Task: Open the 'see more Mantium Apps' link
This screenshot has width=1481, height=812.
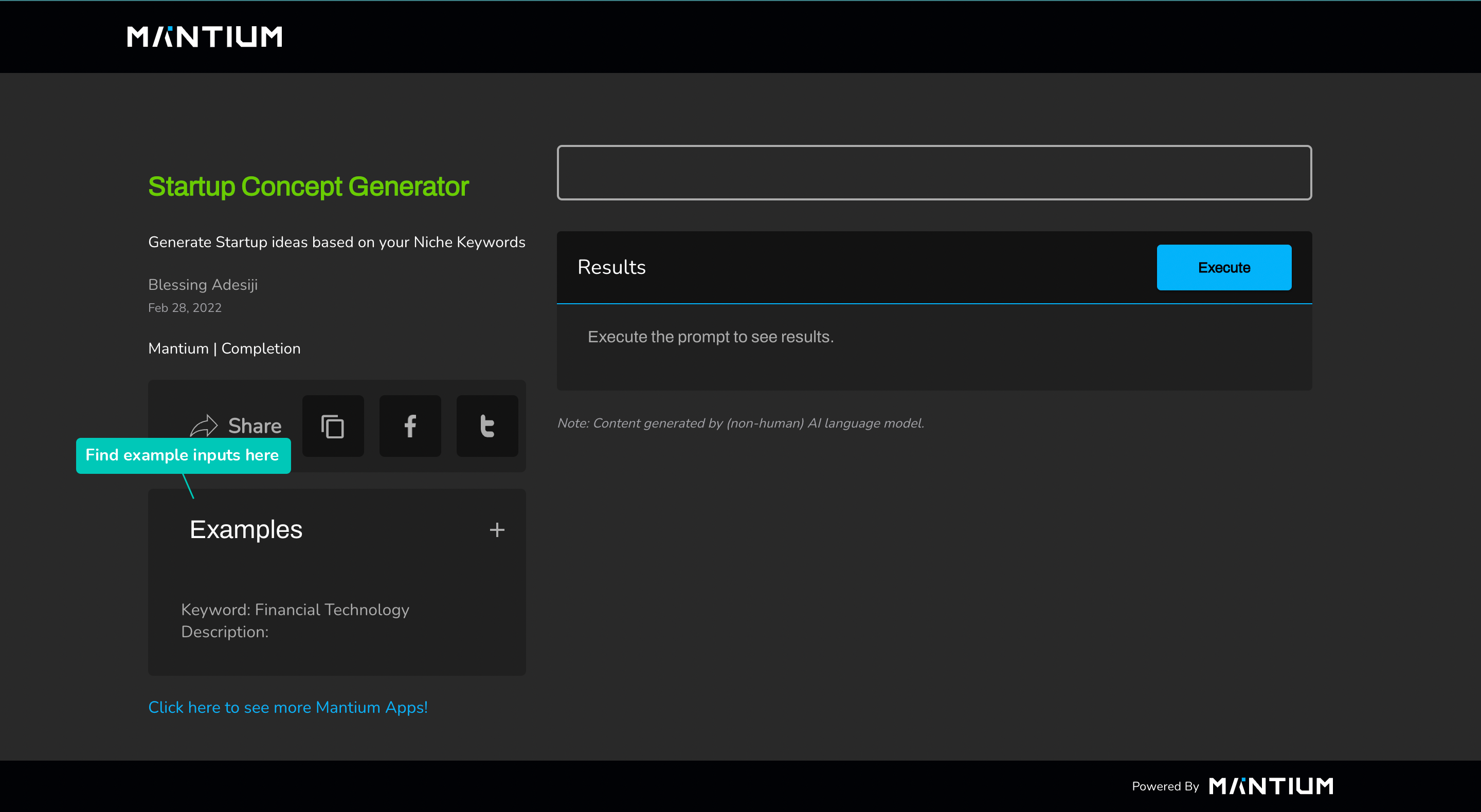Action: (x=287, y=707)
